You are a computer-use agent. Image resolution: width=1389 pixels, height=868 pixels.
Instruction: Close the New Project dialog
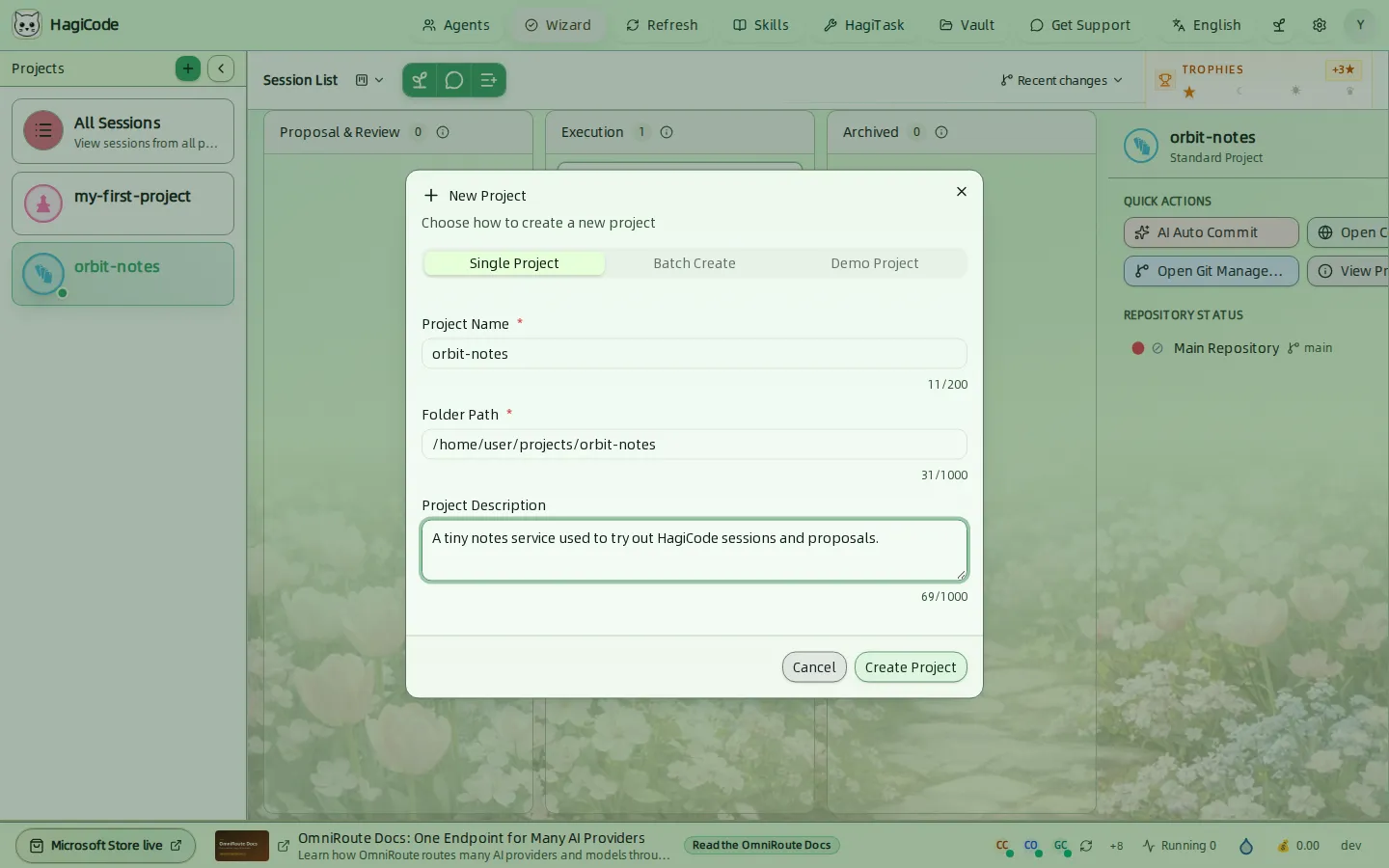[962, 192]
